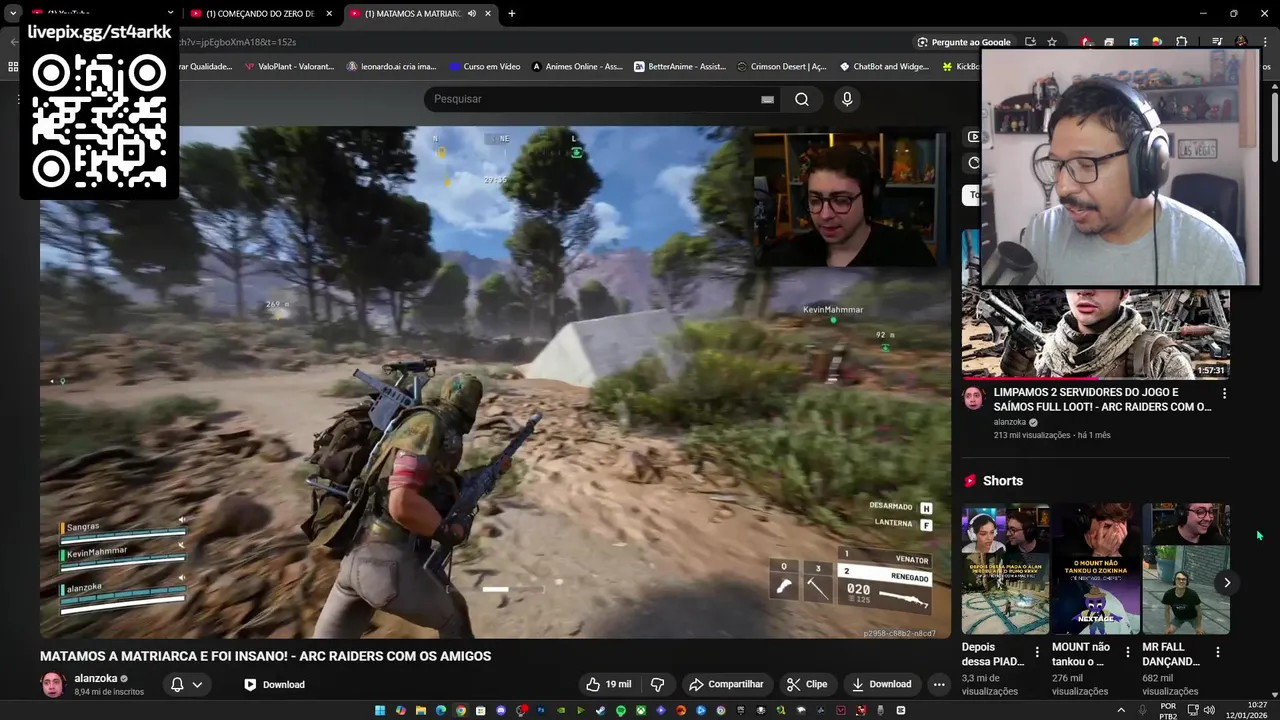Viewport: 1280px width, 720px height.
Task: Open alanzoka channel under the suggested video
Action: click(x=1009, y=422)
